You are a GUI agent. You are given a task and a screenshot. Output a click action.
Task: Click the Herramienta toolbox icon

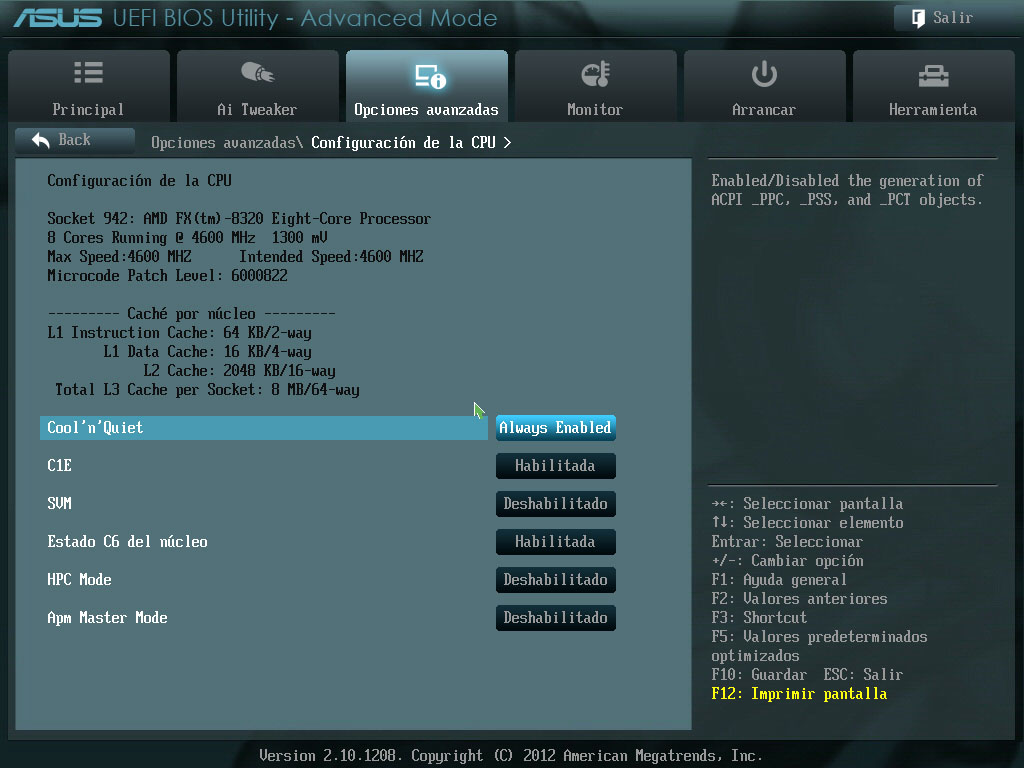pos(932,75)
